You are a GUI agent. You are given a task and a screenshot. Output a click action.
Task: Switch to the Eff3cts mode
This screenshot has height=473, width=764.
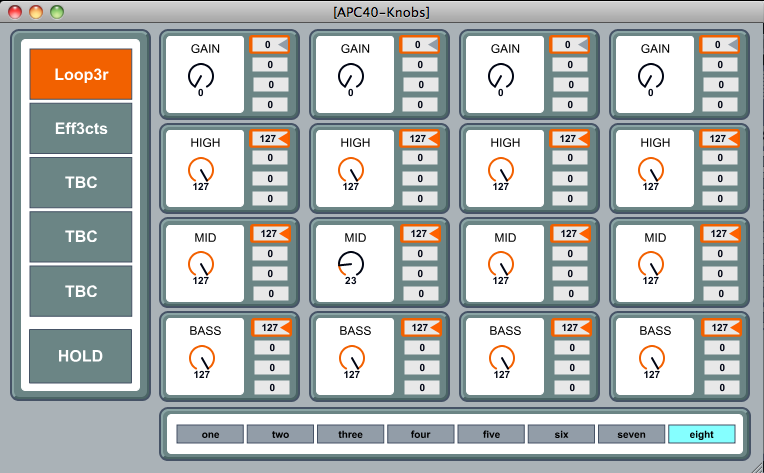(x=81, y=129)
